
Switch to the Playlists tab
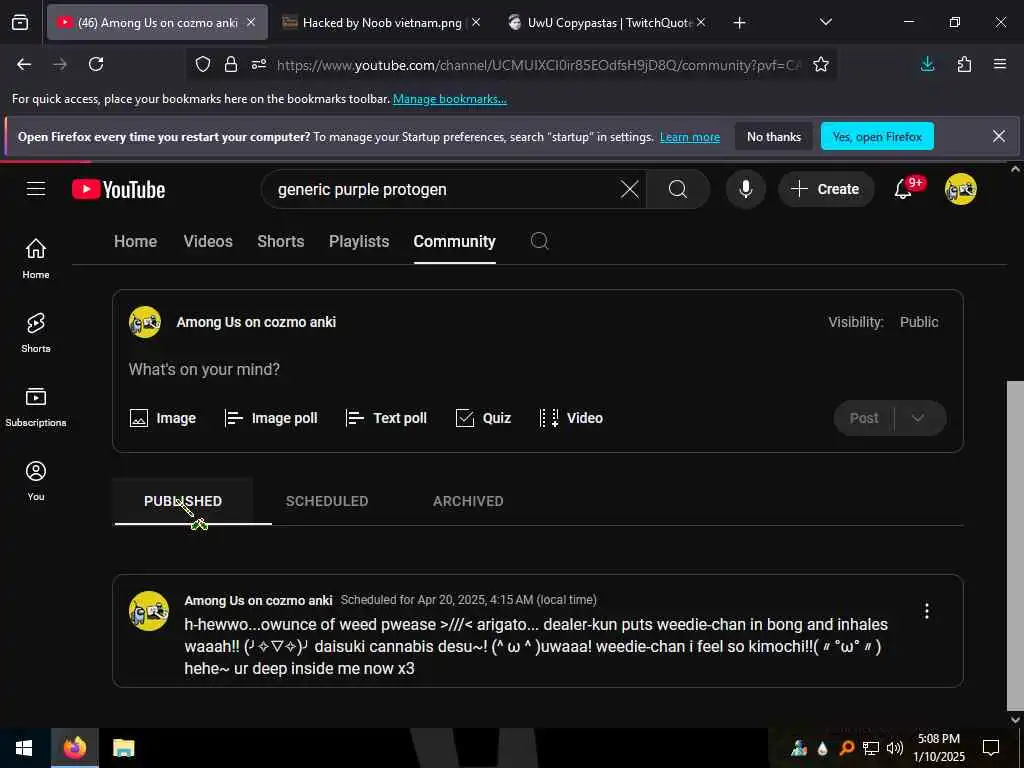(359, 241)
